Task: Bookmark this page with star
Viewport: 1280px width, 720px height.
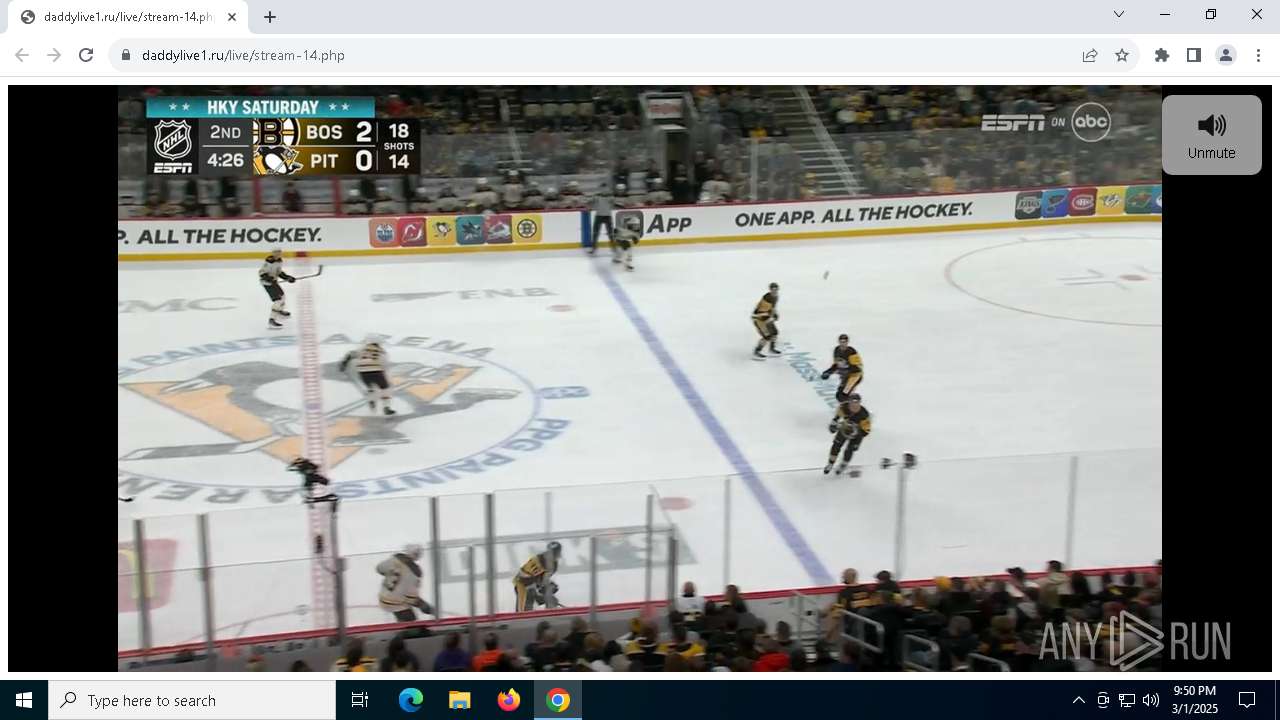Action: tap(1122, 55)
